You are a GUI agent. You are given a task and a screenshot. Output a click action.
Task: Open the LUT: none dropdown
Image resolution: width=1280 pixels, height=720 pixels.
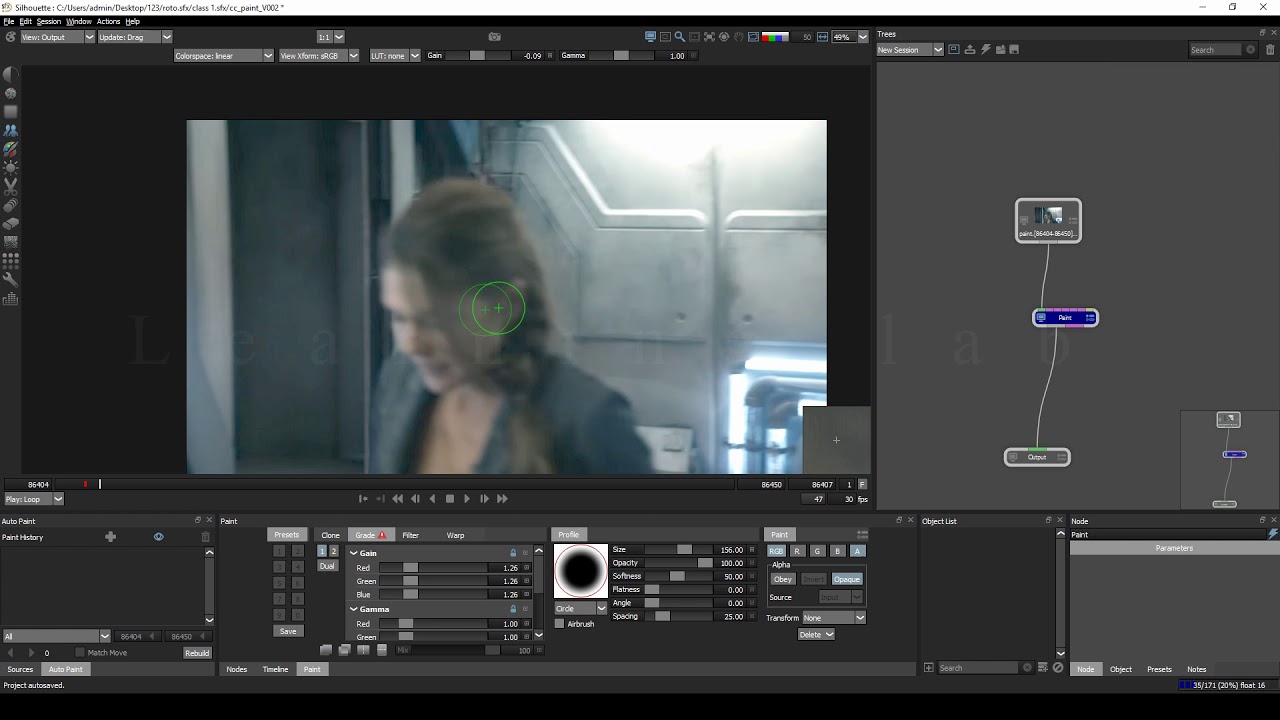pyautogui.click(x=395, y=56)
